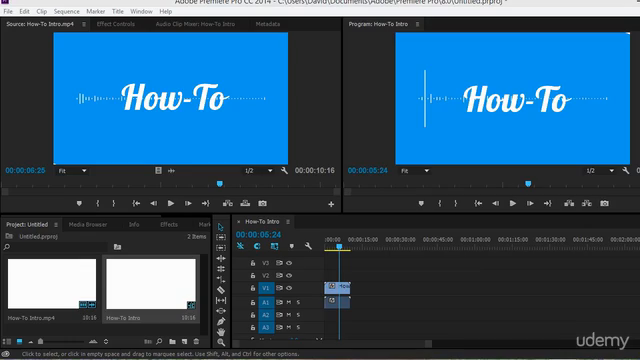Toggle Snap in timeline

click(x=257, y=246)
